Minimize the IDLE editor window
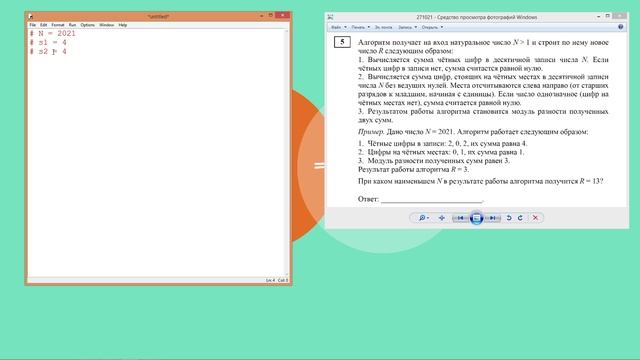The width and height of the screenshot is (640, 360). coord(261,16)
